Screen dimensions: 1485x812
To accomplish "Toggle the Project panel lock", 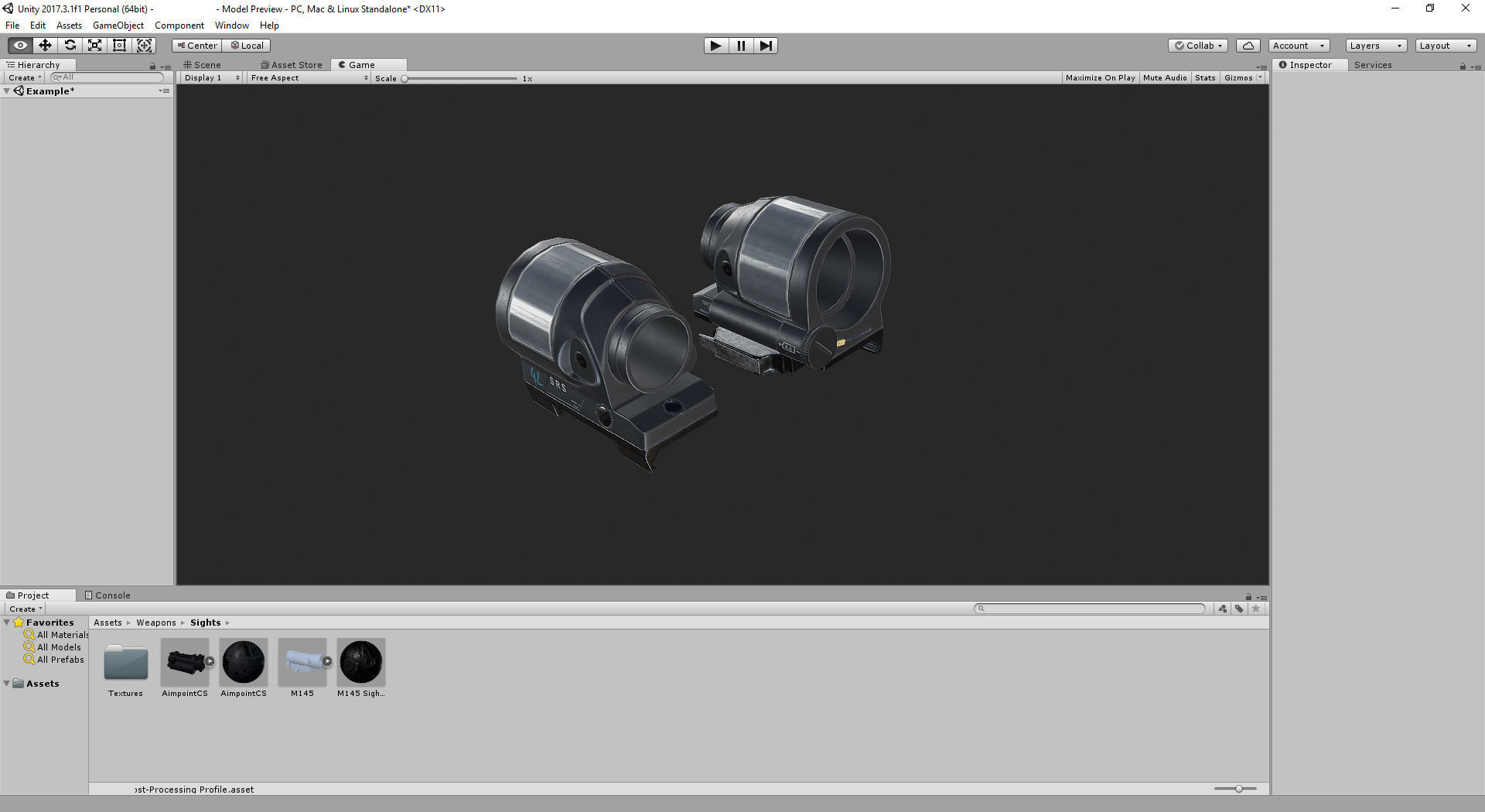I will 1248,597.
